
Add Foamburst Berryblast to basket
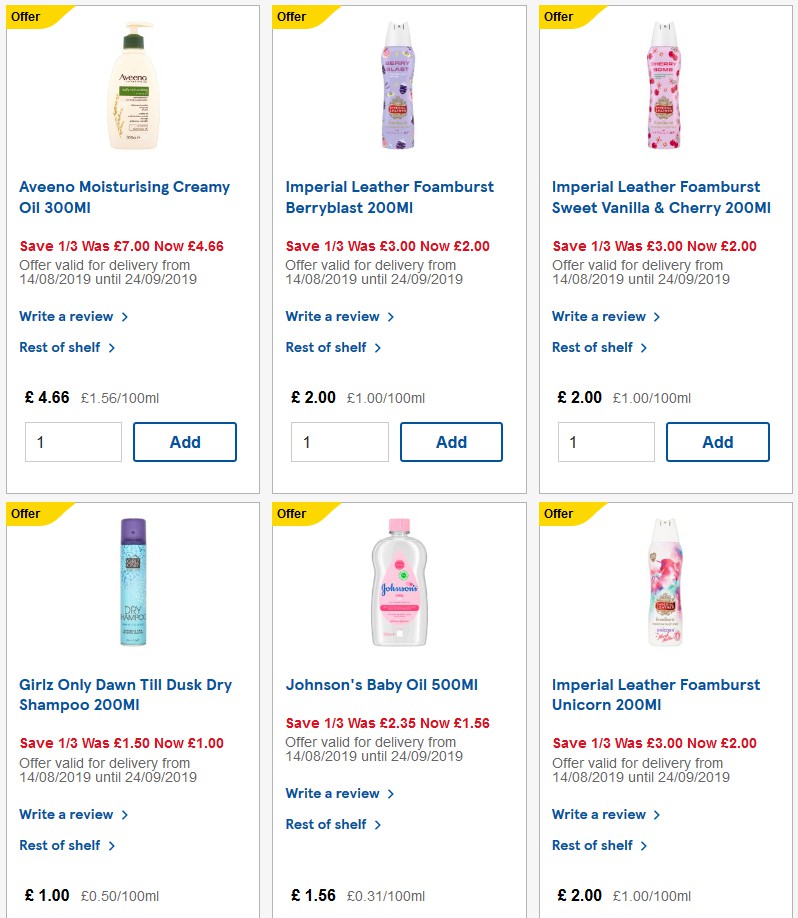[x=451, y=441]
